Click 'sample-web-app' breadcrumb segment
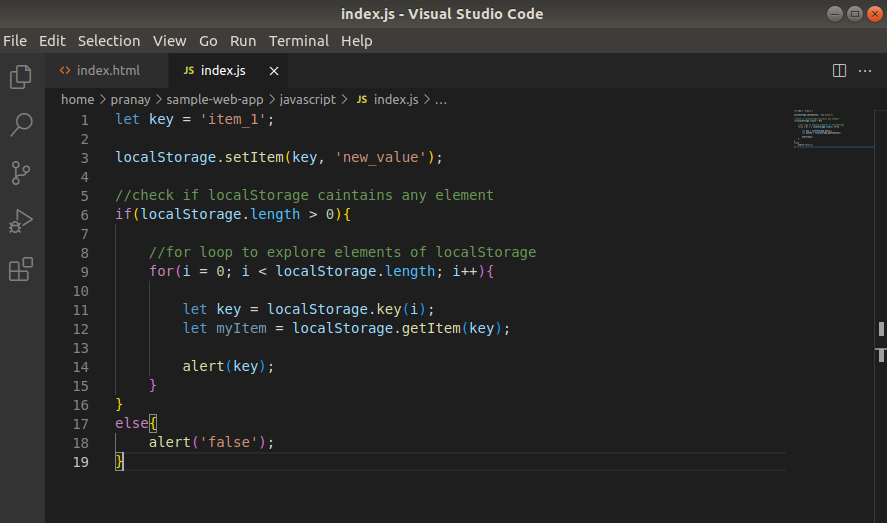 214,100
